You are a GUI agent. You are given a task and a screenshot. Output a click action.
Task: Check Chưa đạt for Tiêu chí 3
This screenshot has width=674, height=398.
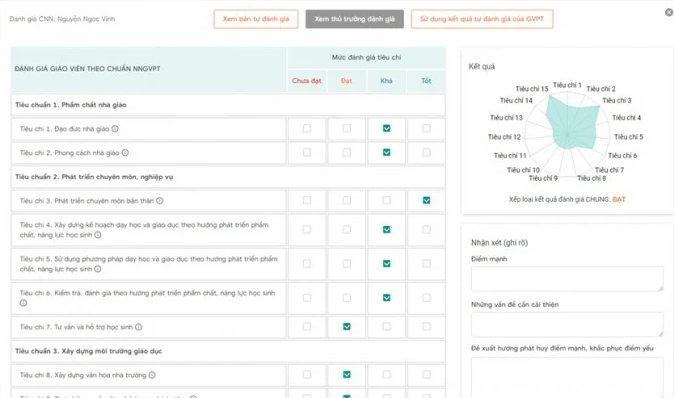307,200
